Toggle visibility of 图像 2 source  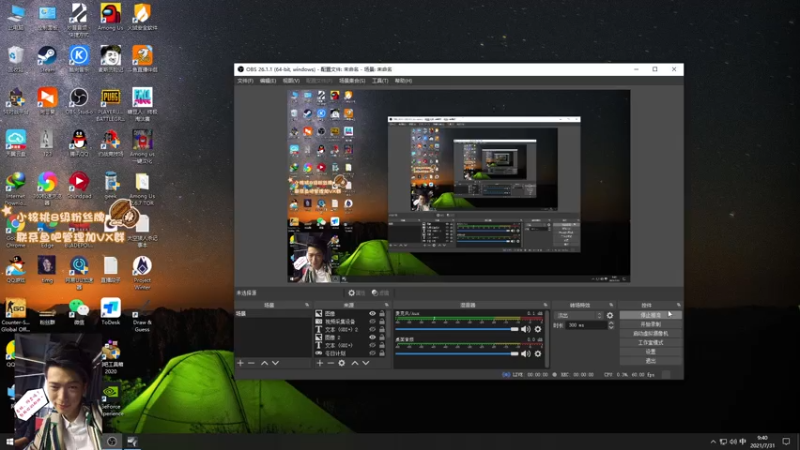click(372, 337)
